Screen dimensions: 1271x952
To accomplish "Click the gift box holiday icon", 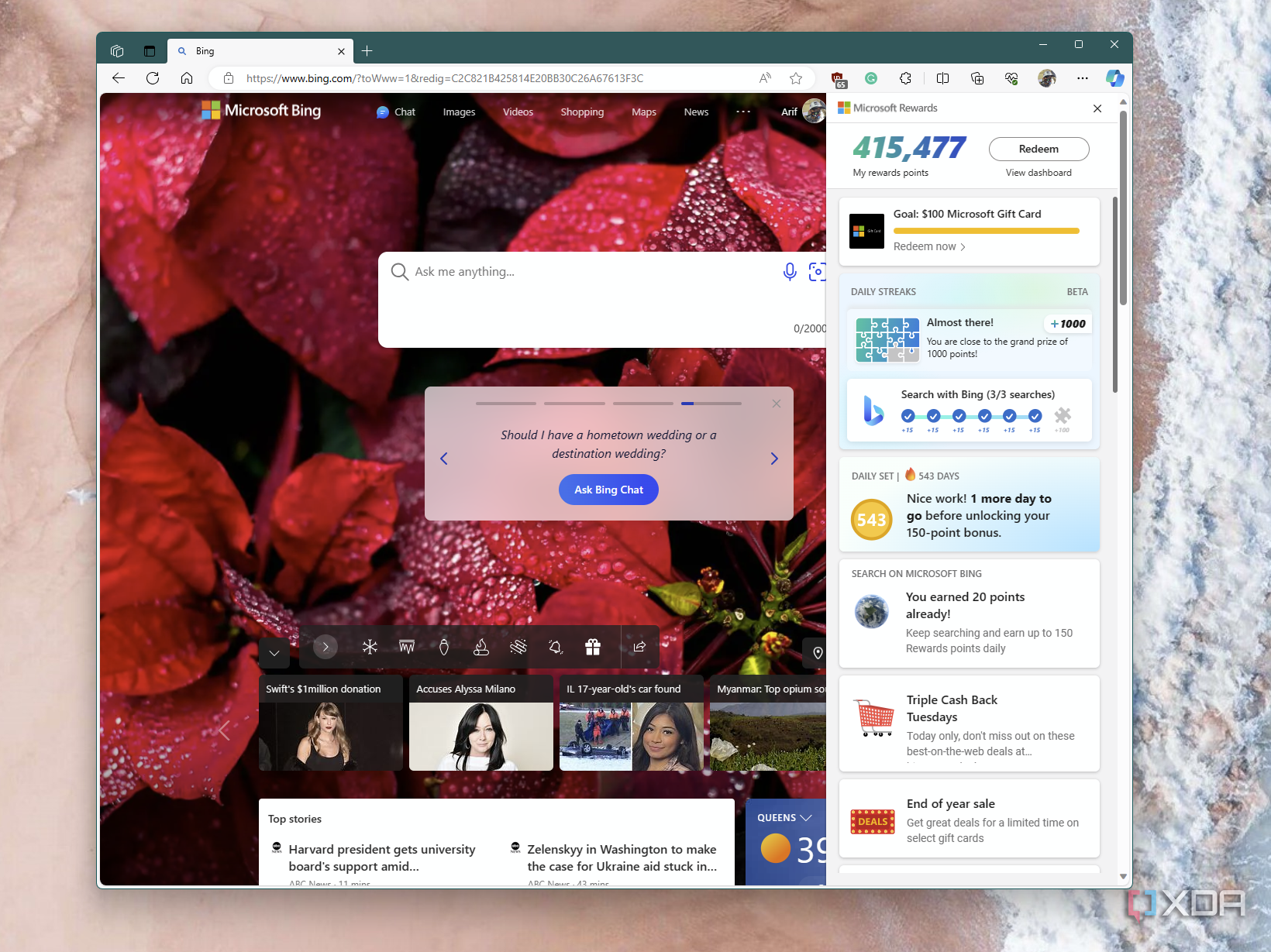I will tap(593, 647).
